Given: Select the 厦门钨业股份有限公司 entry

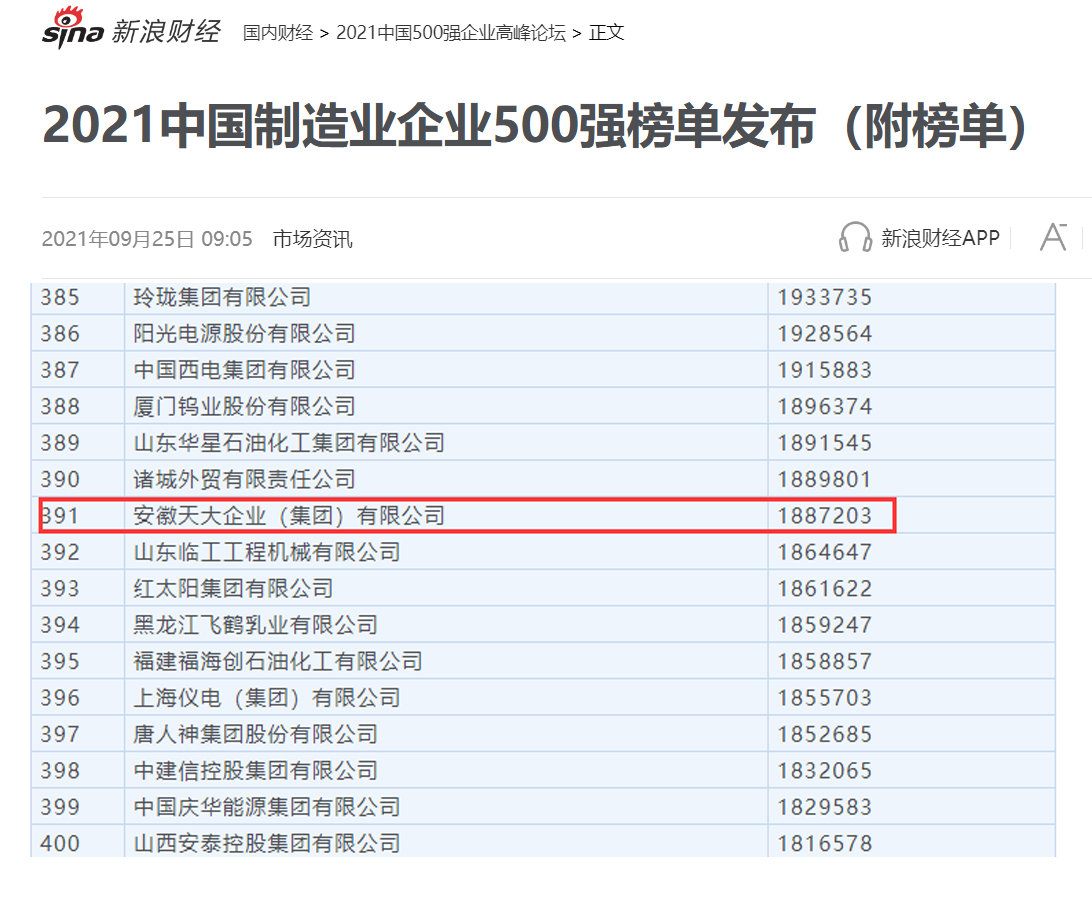Looking at the screenshot, I should [x=244, y=407].
